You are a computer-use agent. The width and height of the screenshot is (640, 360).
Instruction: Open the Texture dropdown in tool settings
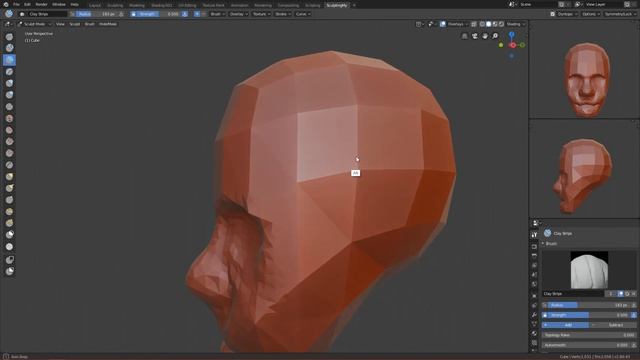261,14
